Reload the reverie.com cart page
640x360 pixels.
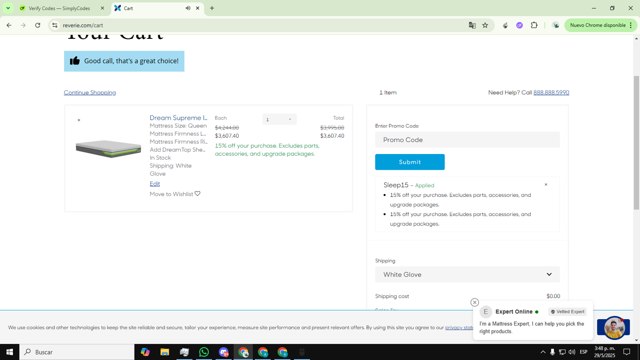tap(38, 25)
